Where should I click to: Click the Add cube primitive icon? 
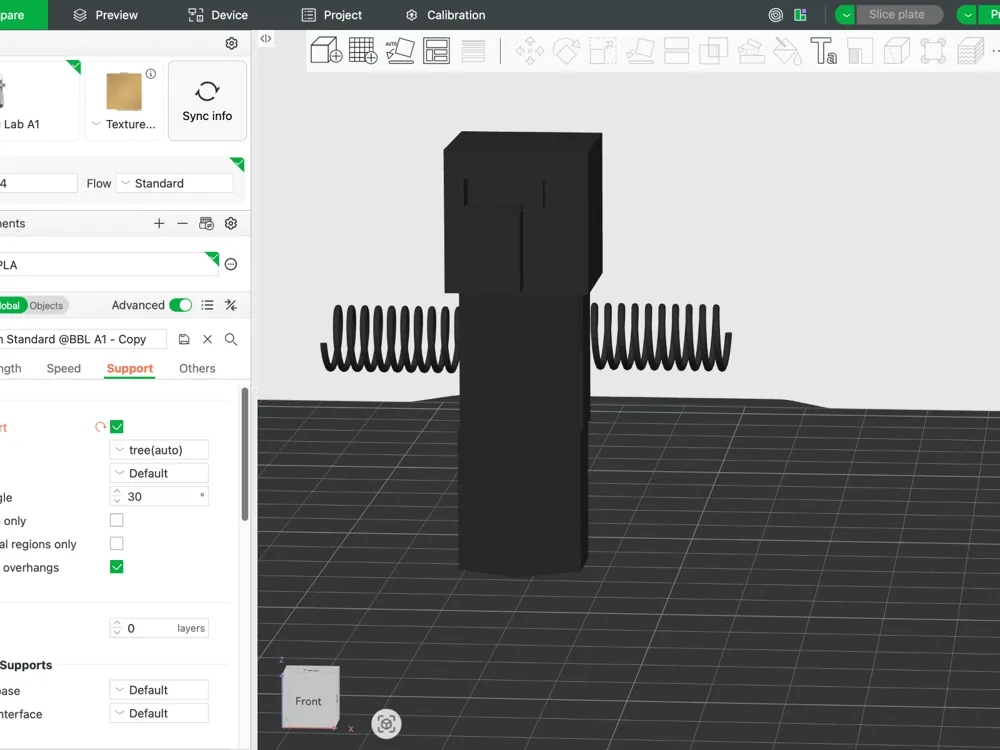pos(326,50)
